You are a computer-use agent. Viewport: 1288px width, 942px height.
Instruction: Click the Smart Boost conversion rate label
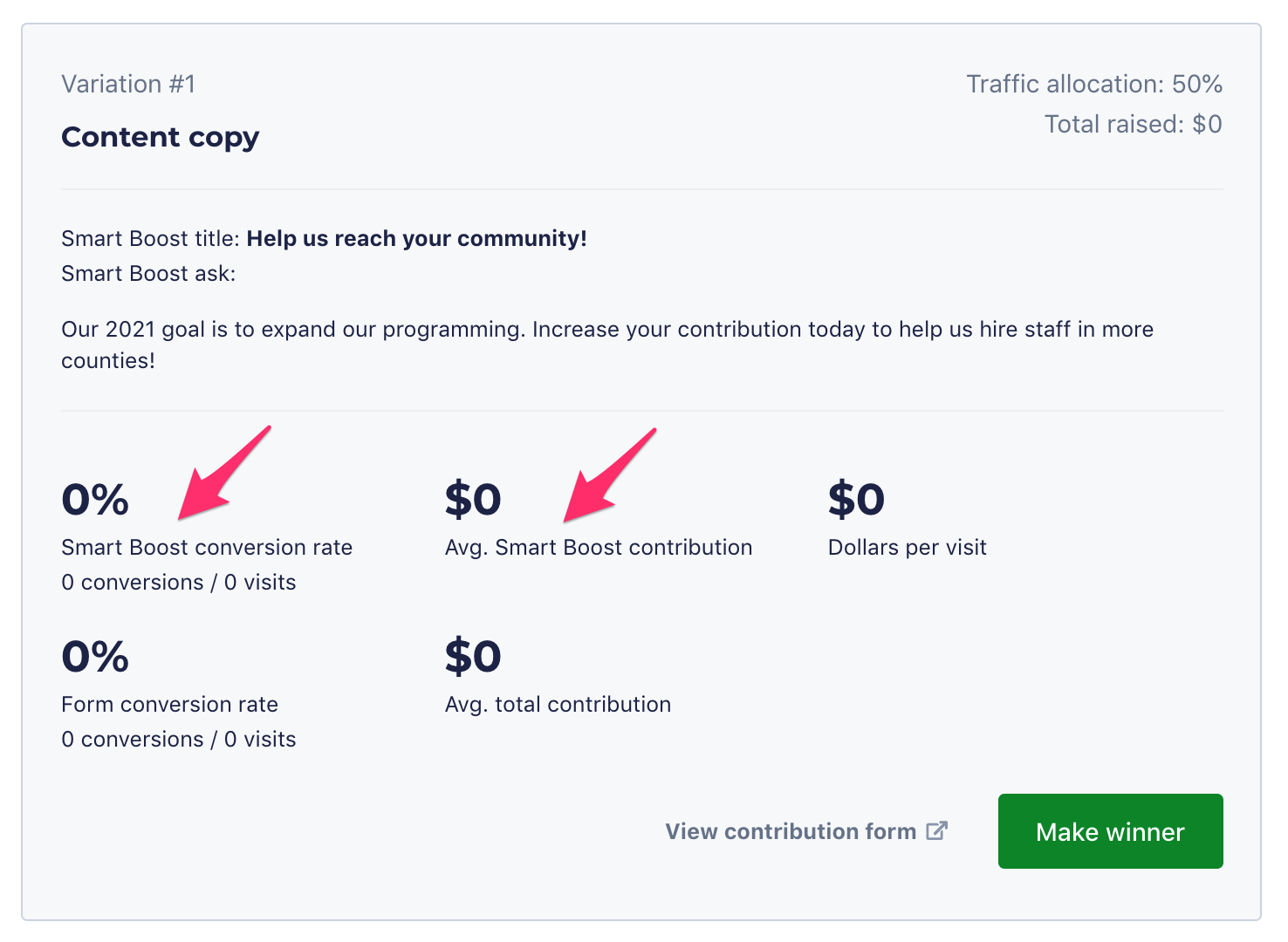coord(207,547)
